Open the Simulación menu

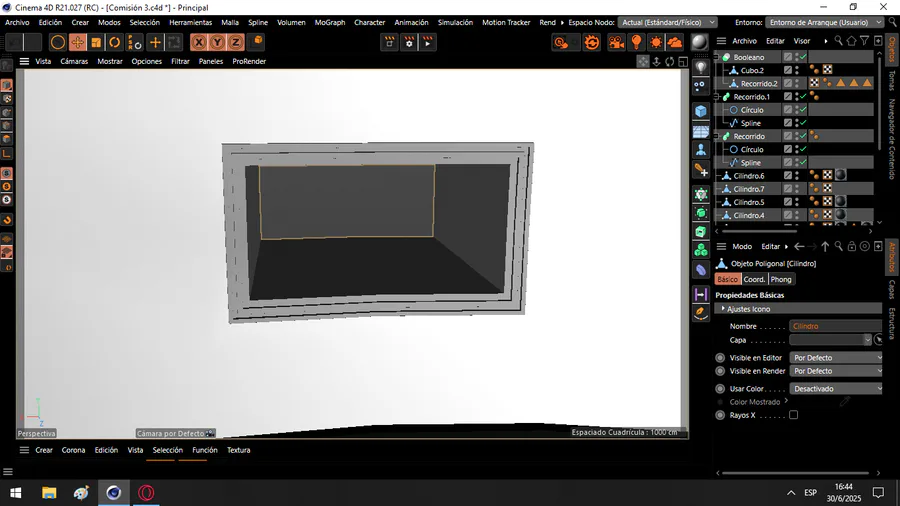coord(455,22)
